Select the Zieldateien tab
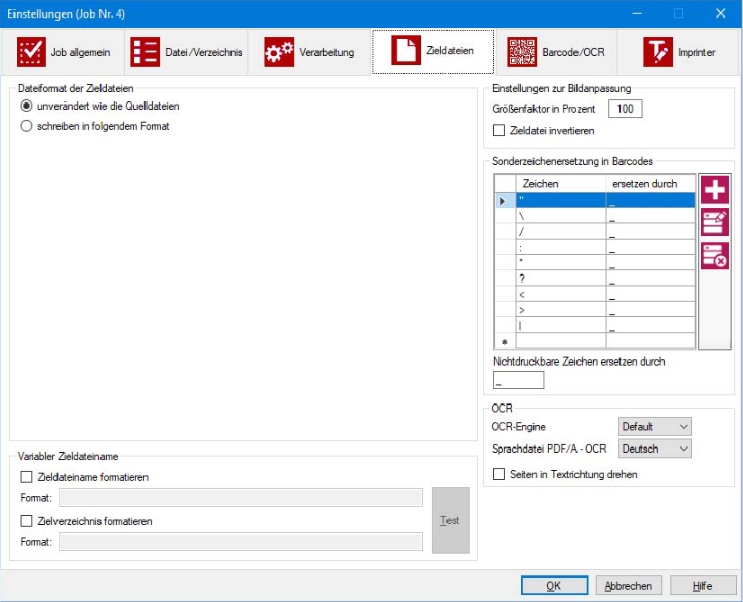 click(433, 51)
